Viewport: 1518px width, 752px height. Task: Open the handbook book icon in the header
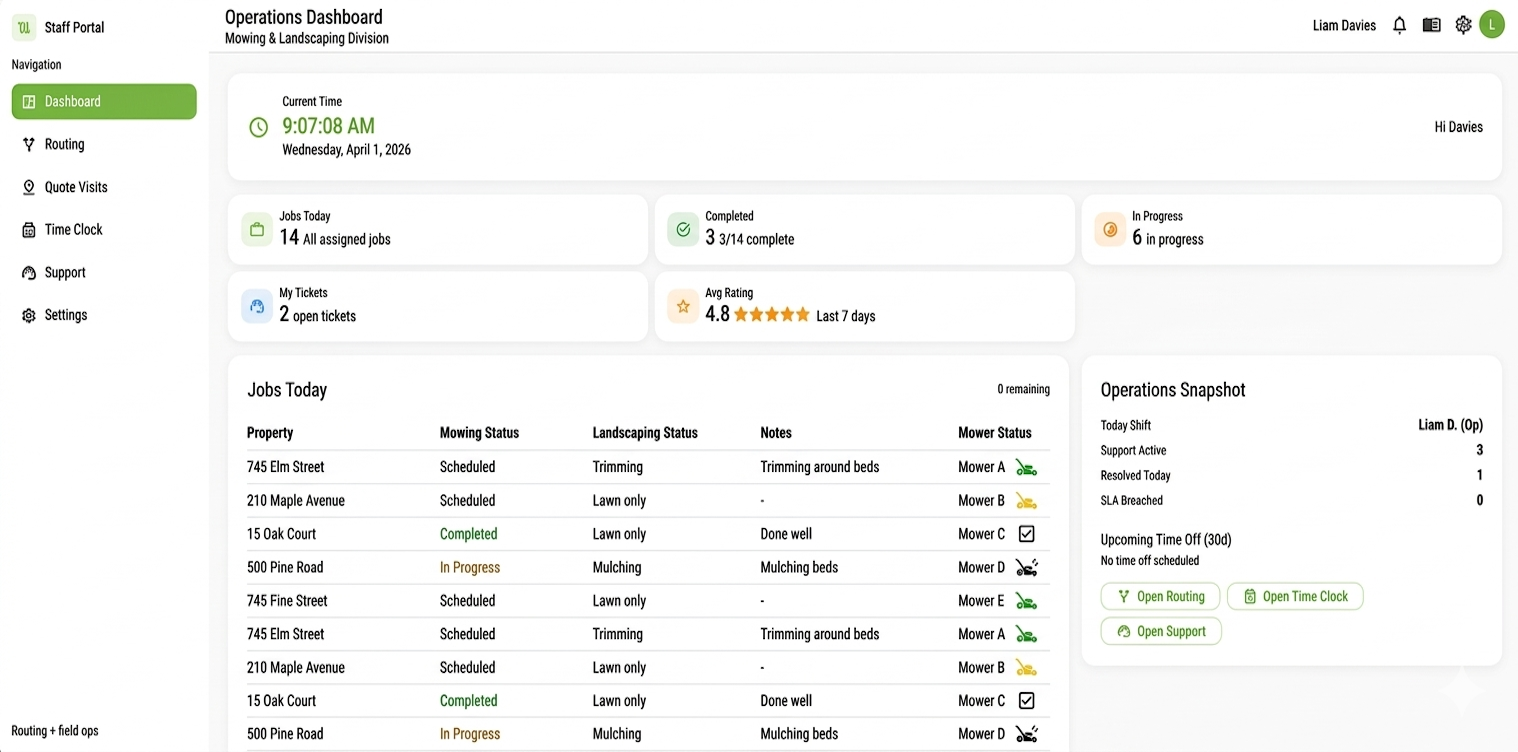(1431, 24)
